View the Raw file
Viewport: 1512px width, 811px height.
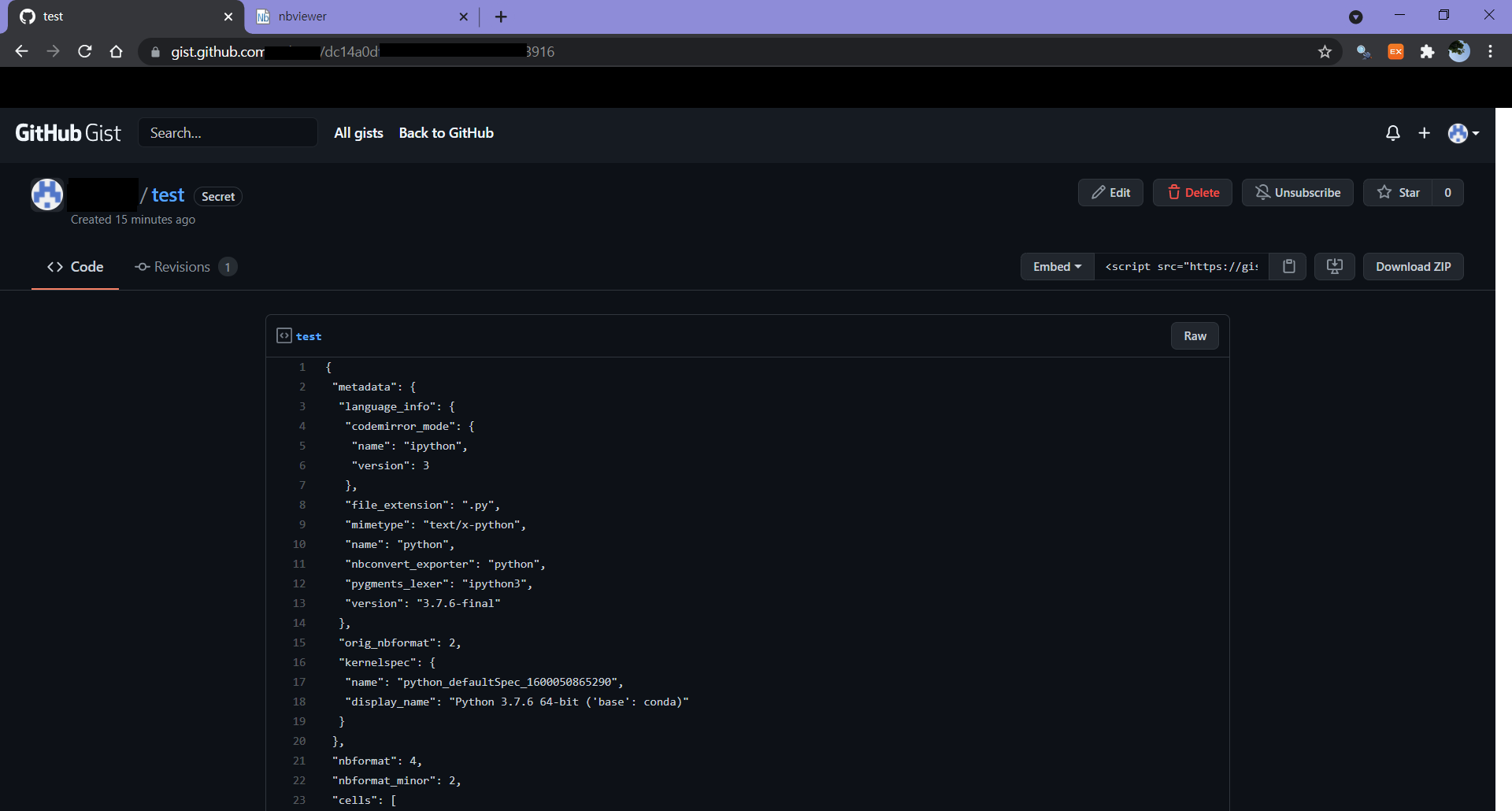pyautogui.click(x=1195, y=336)
